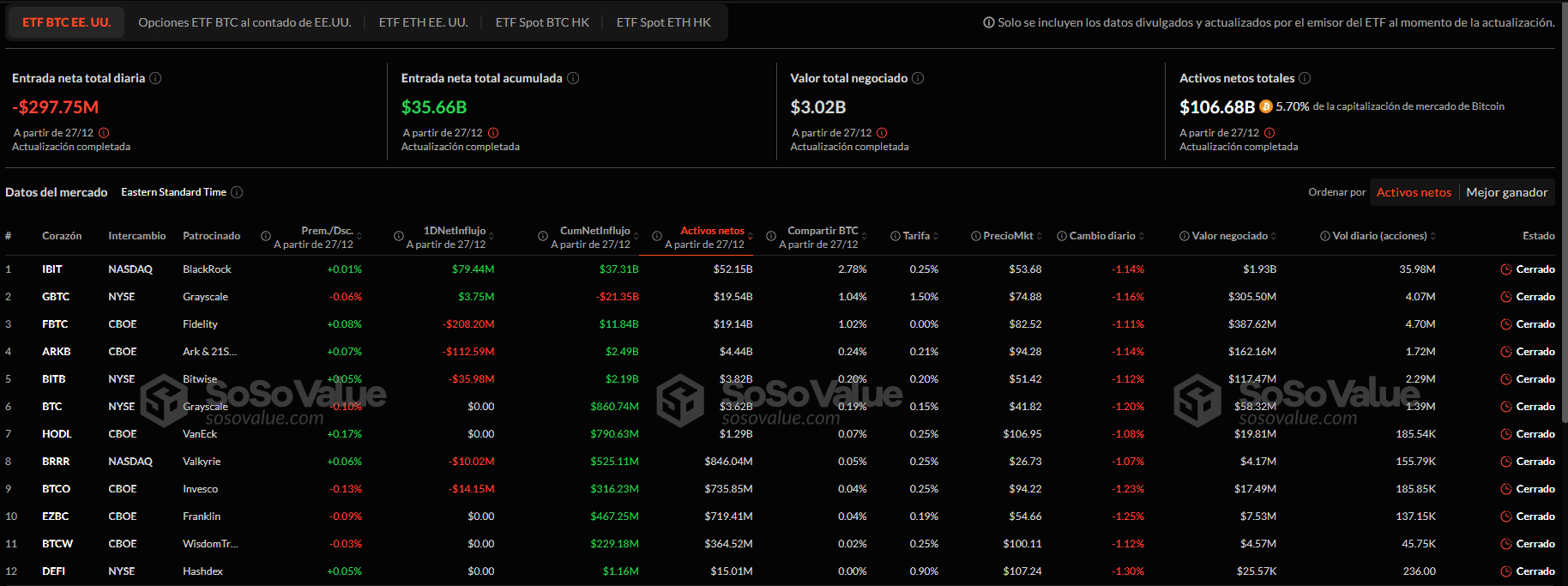The image size is (1568, 586).
Task: Click info icon in top disclaimer note
Action: pyautogui.click(x=989, y=22)
